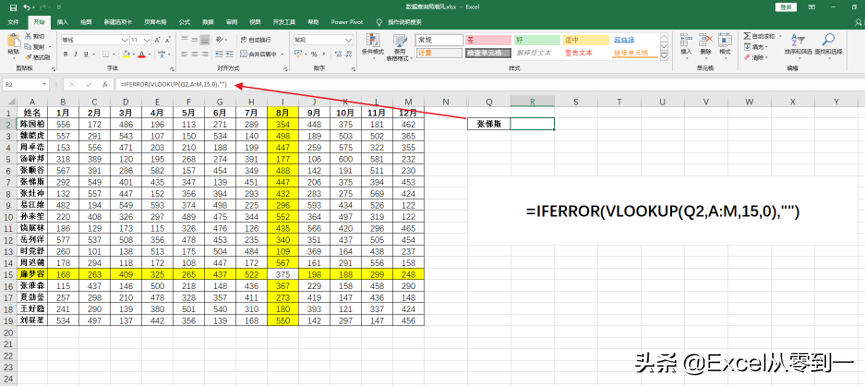Screen dimensions: 865x386
Task: Expand the cell styles gallery
Action: point(664,57)
